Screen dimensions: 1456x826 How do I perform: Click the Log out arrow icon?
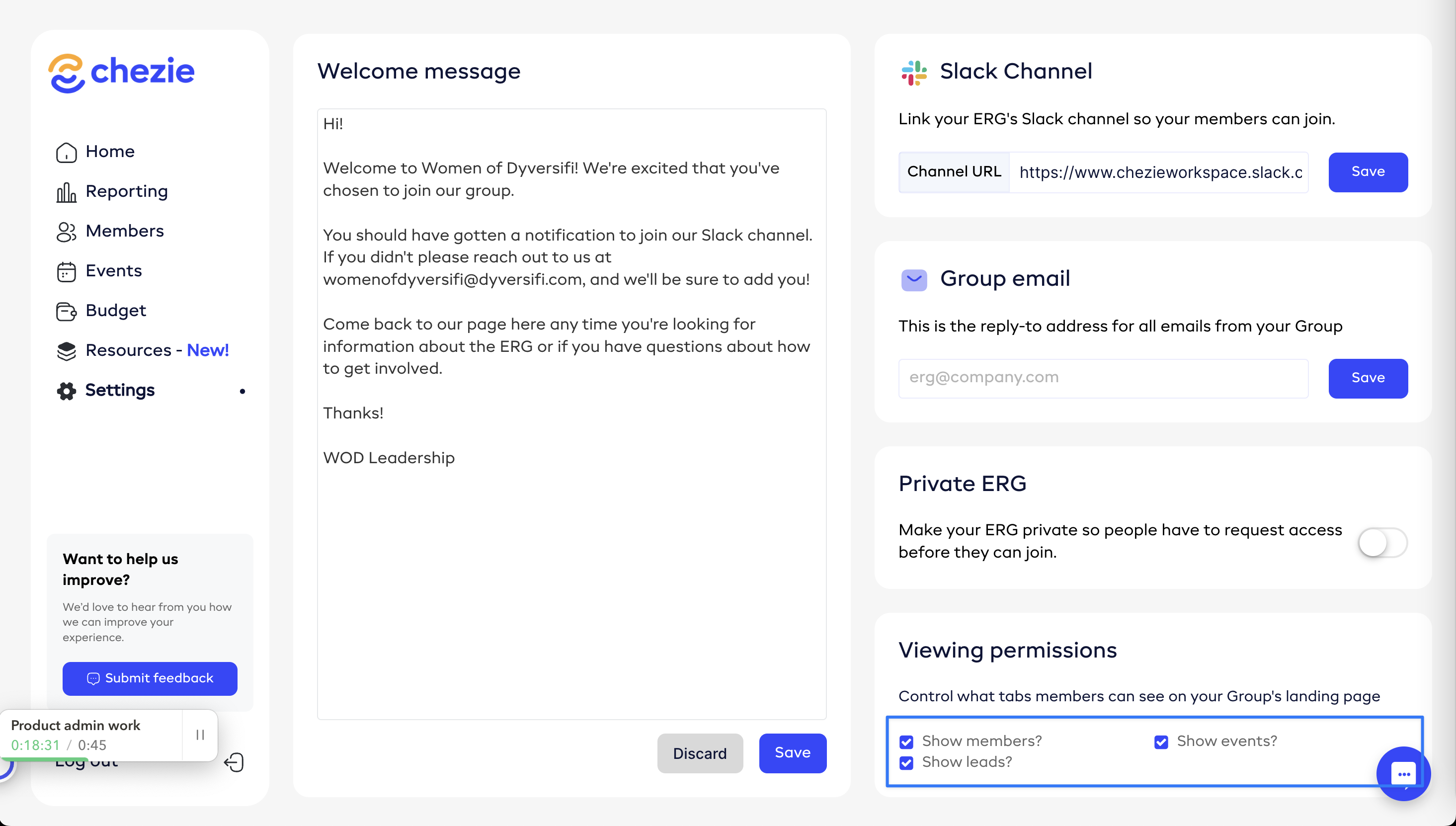pyautogui.click(x=234, y=762)
